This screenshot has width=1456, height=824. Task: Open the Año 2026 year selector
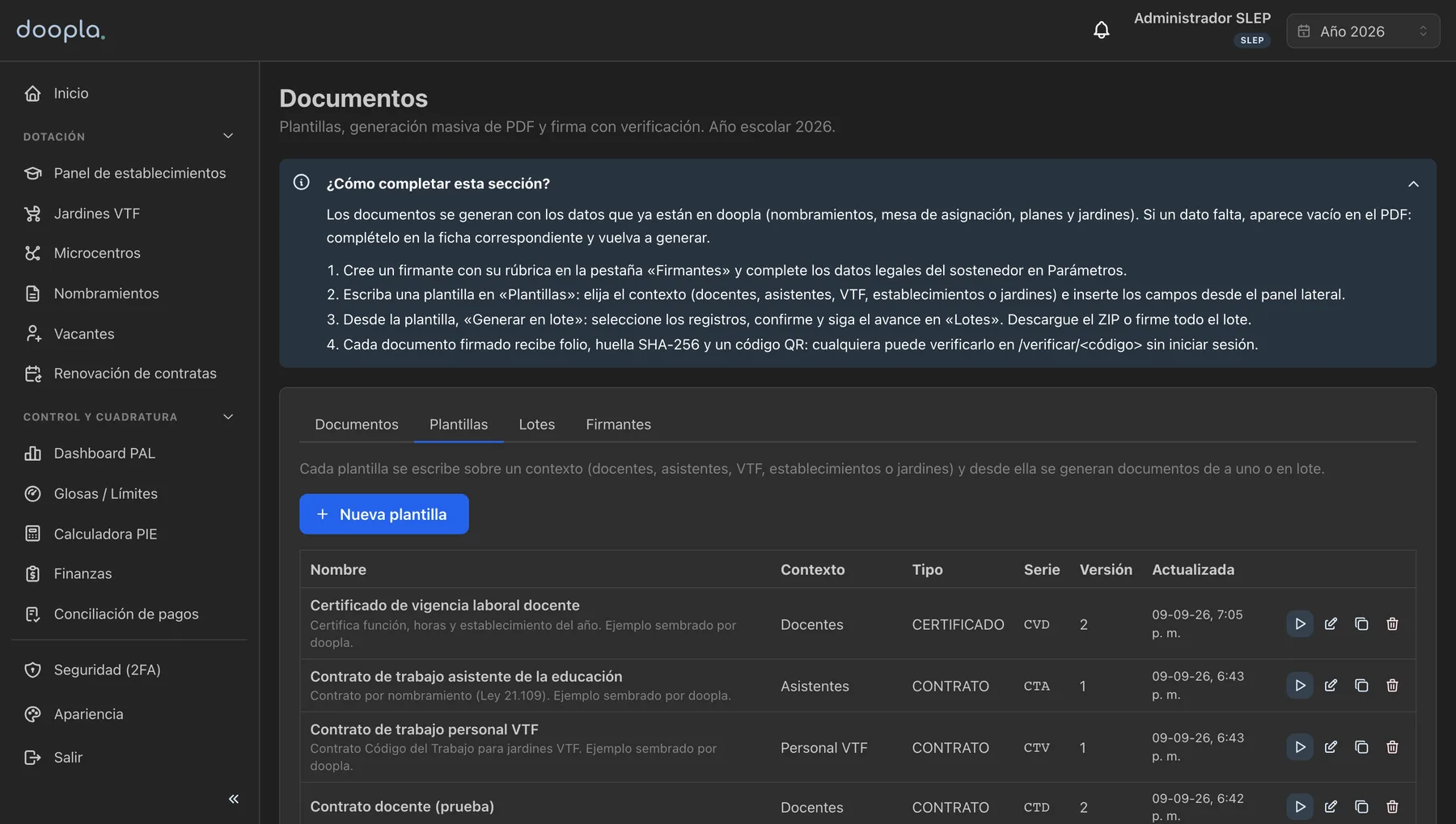(x=1363, y=31)
